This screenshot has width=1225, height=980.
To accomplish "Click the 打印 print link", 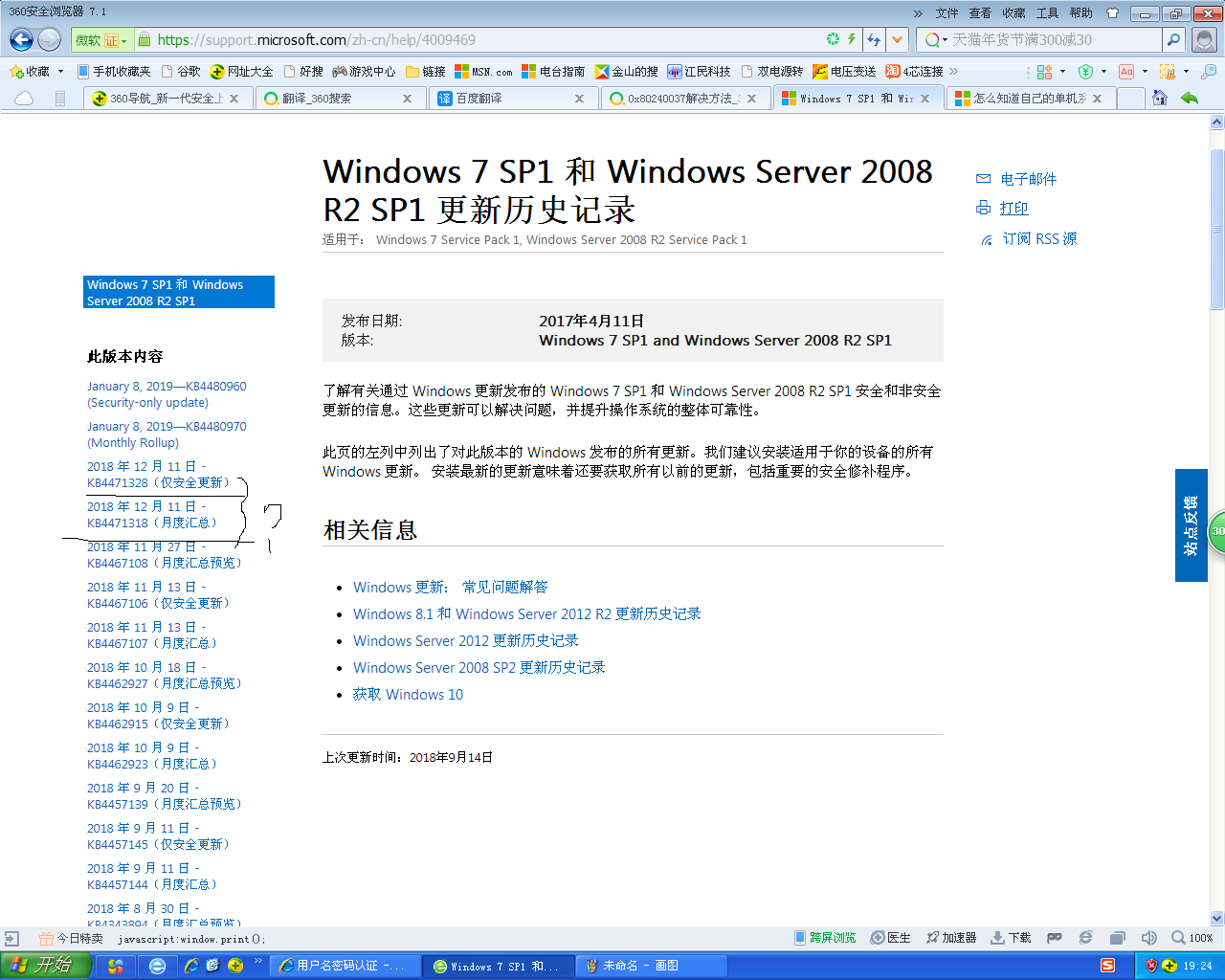I will coord(1013,209).
